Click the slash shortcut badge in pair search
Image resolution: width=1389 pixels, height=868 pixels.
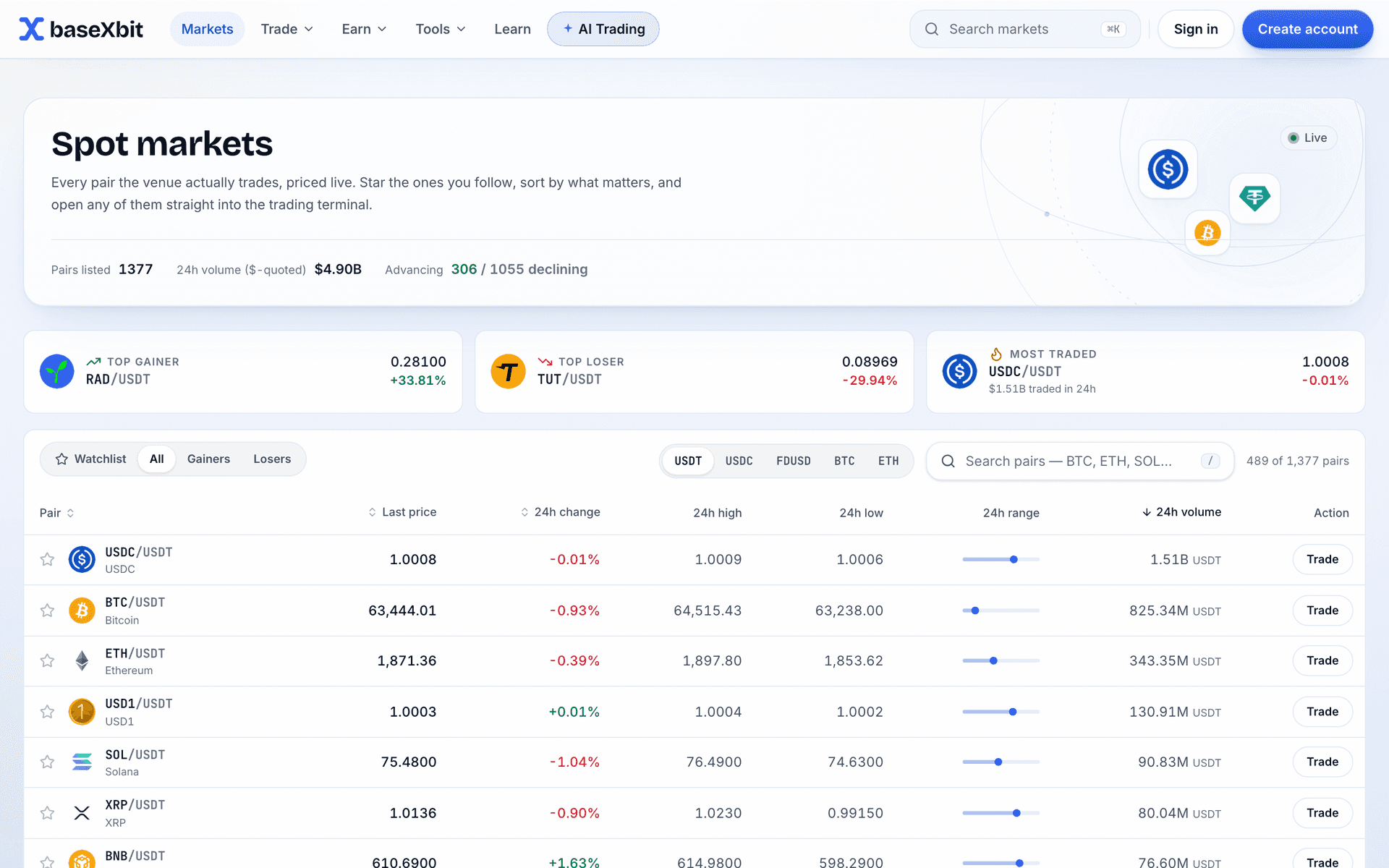1210,461
